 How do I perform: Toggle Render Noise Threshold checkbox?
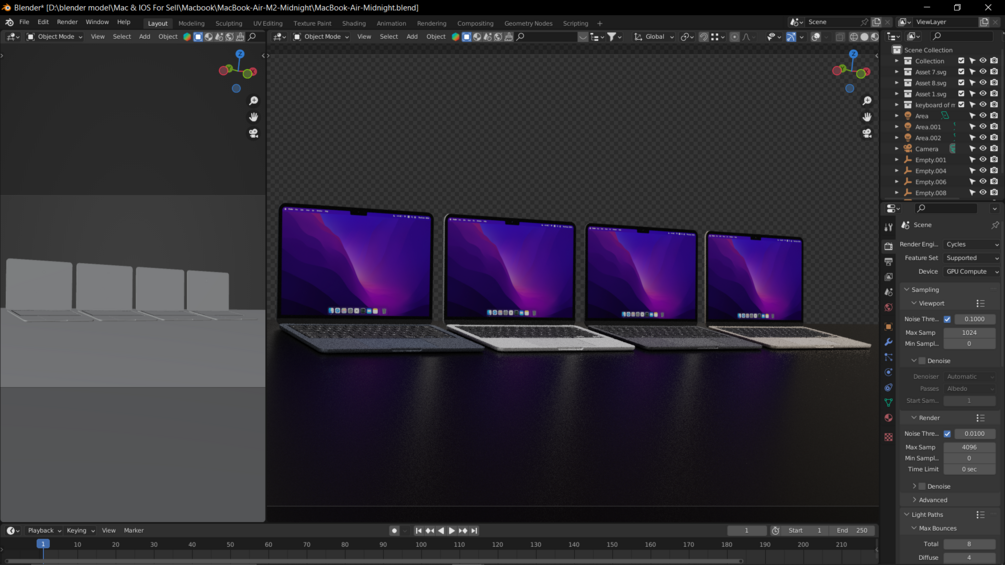(947, 434)
